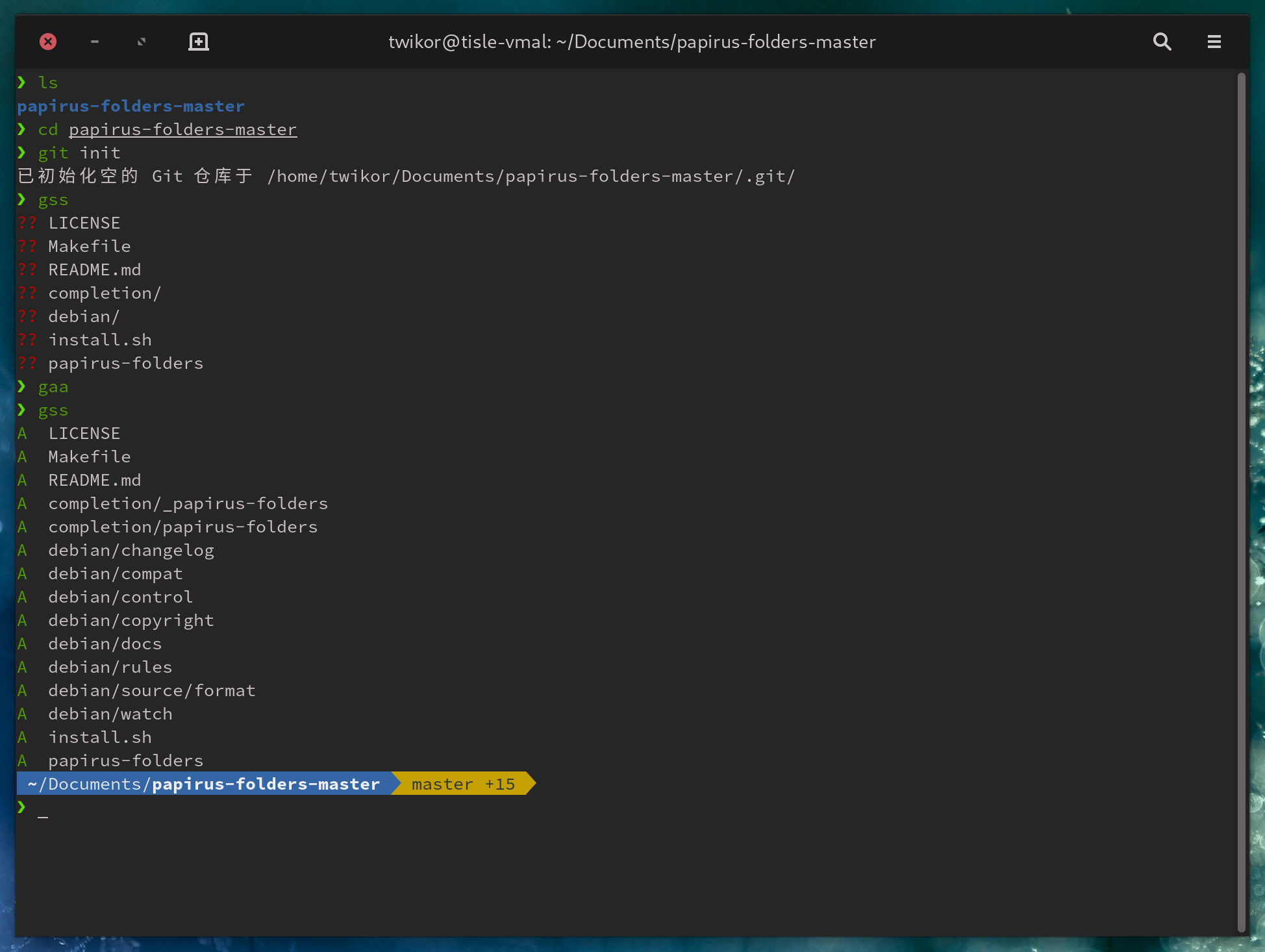Click the debian/changelog line
The height and width of the screenshot is (952, 1265).
131,551
